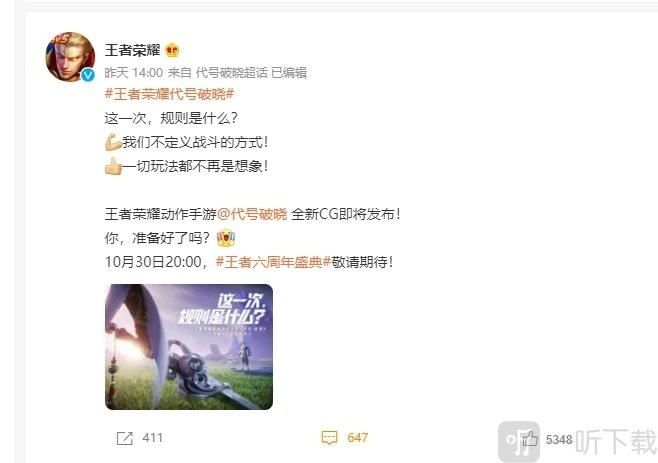Open the @代号破晓 mention link
This screenshot has height=463, width=658.
coord(252,214)
